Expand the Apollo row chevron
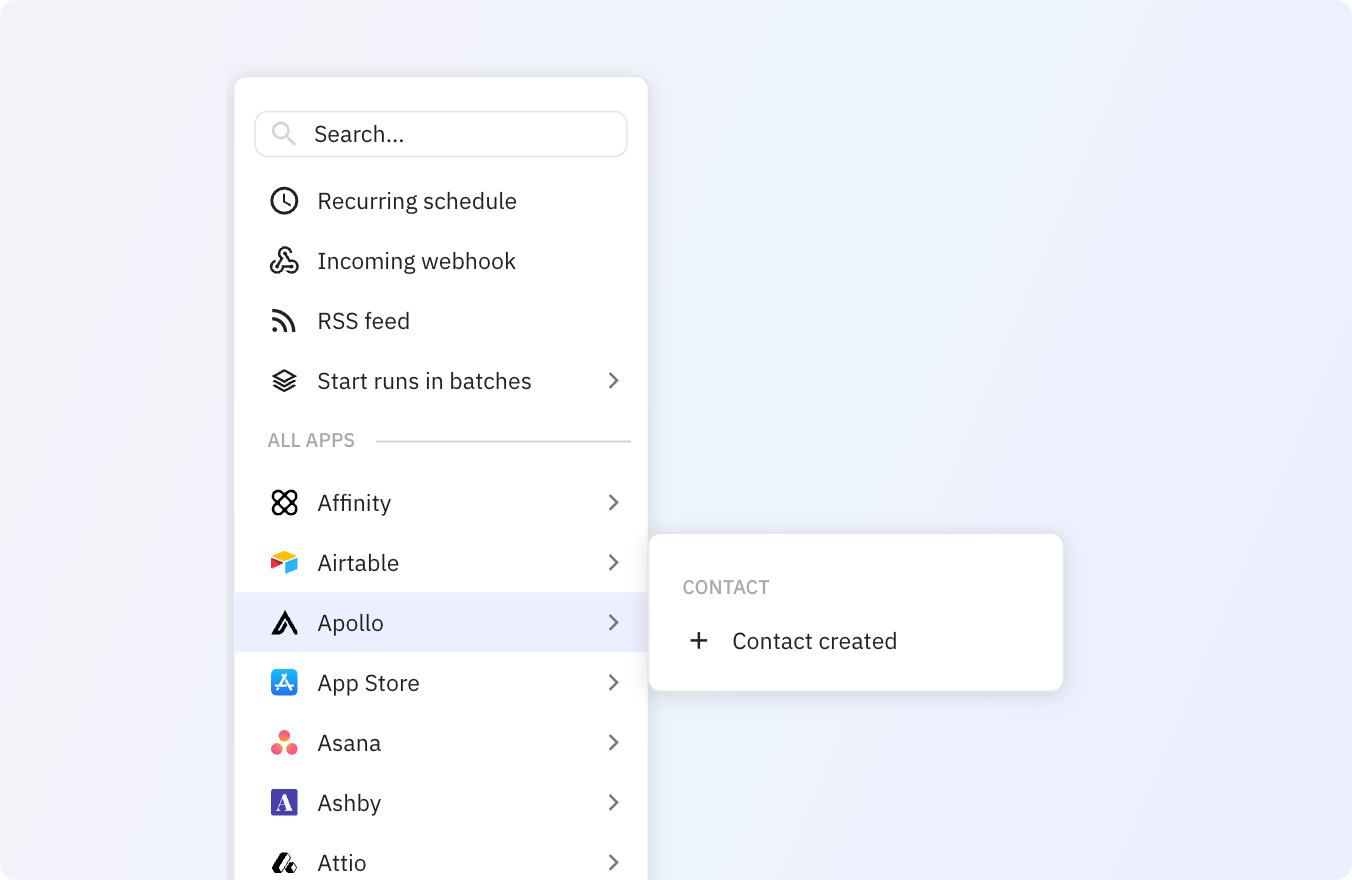This screenshot has width=1352, height=880. [614, 623]
